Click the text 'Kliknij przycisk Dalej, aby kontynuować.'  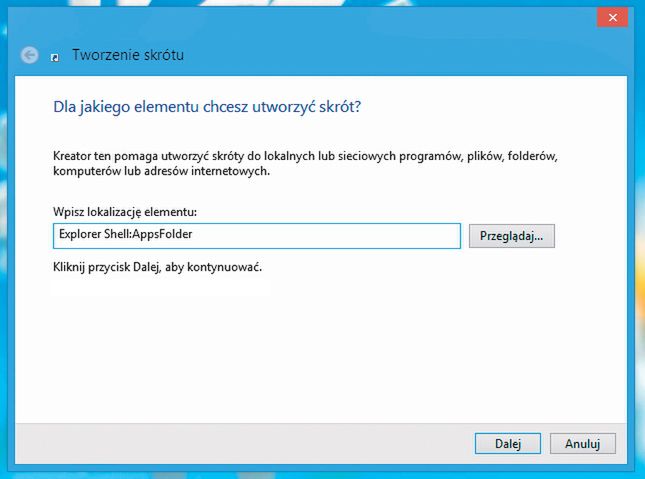coord(158,267)
